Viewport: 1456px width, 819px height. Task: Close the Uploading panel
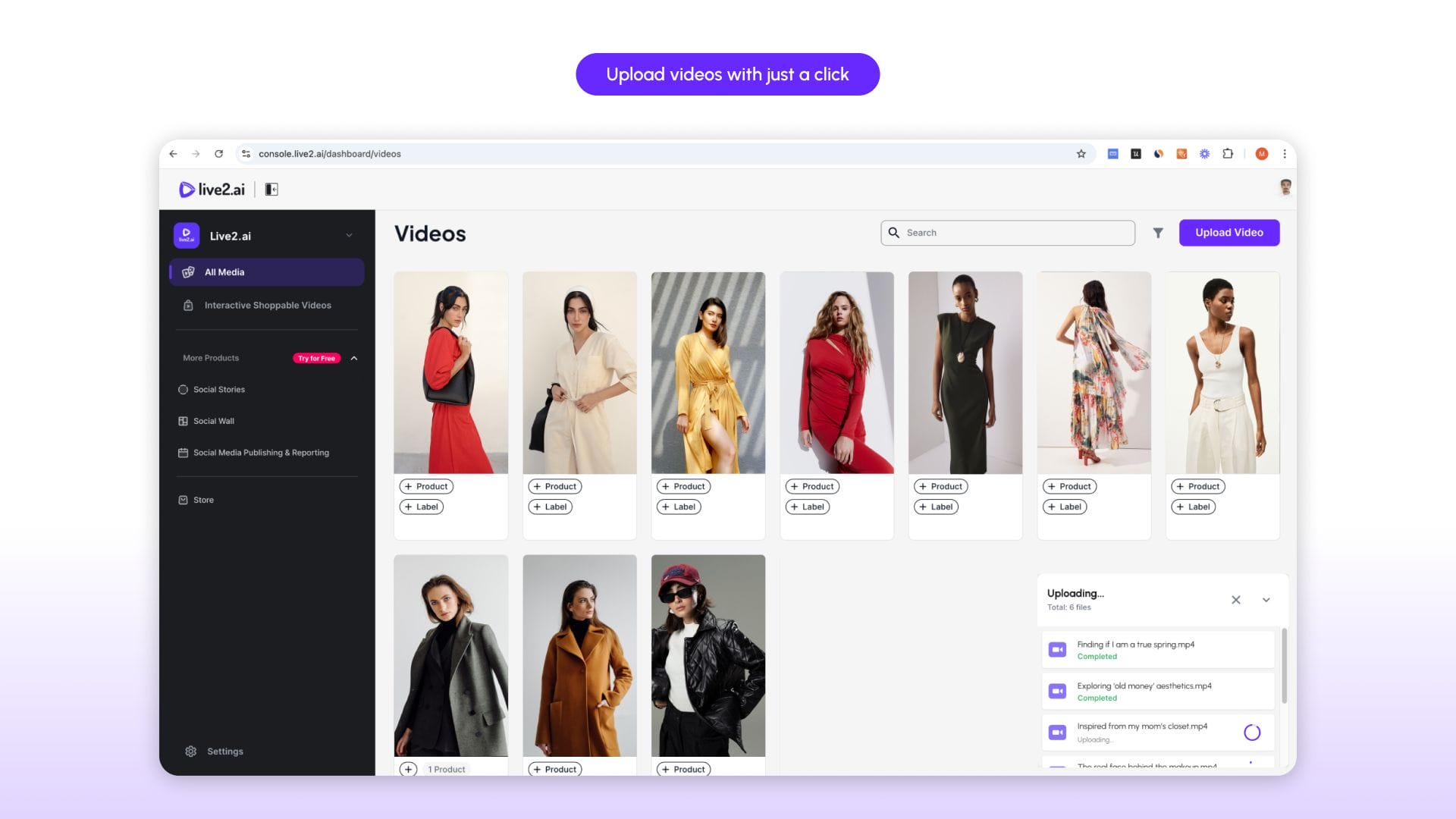(x=1235, y=600)
